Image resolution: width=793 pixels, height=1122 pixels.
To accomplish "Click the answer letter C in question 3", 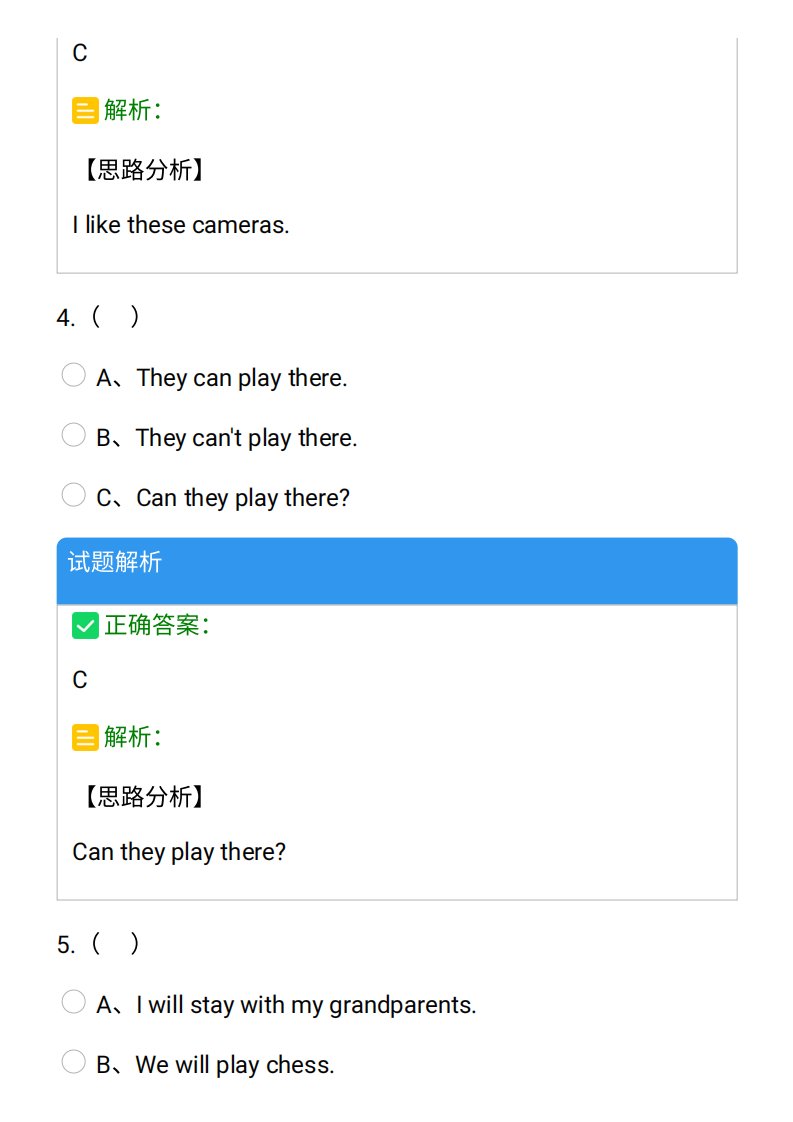I will click(x=80, y=53).
